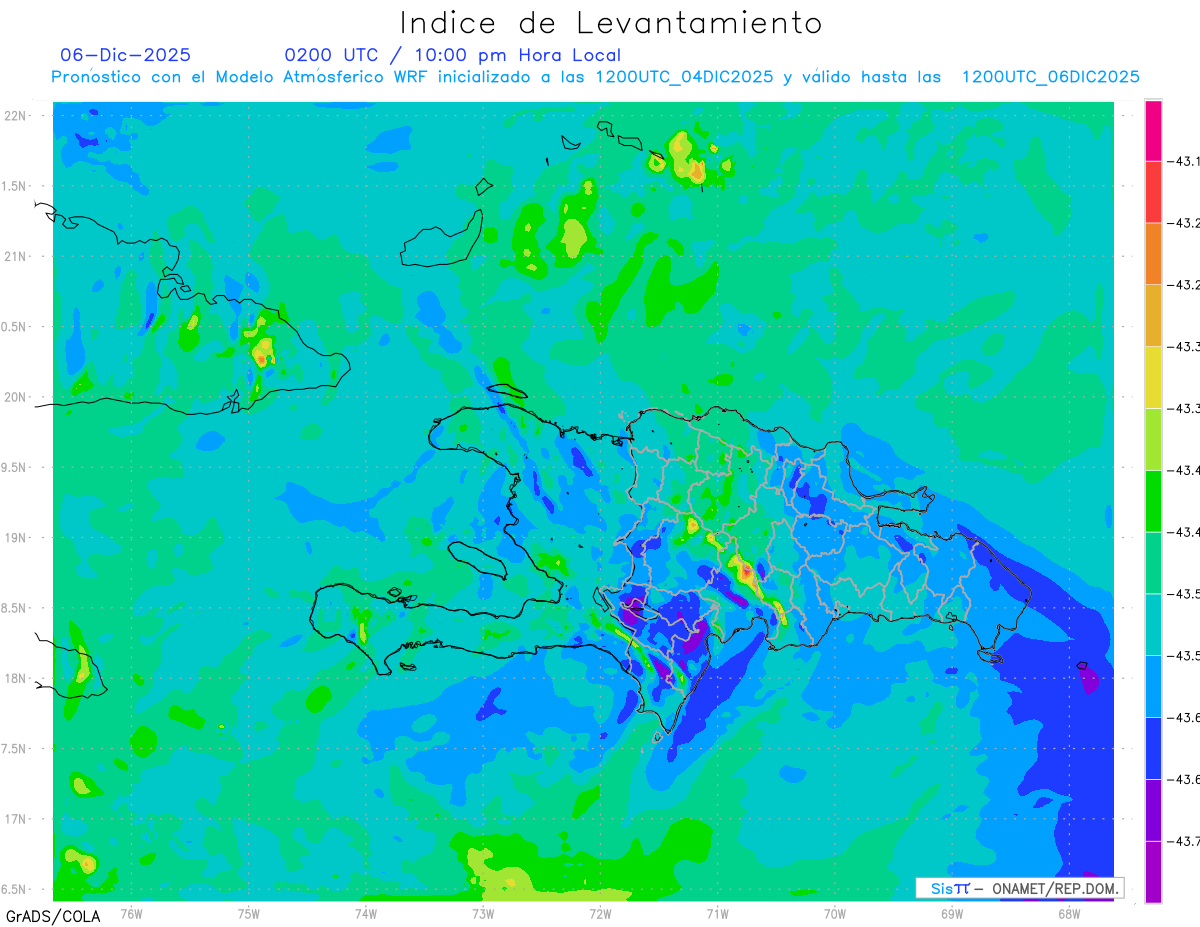
Task: Pick the orange swatch on the colorbar
Action: [x=1153, y=254]
